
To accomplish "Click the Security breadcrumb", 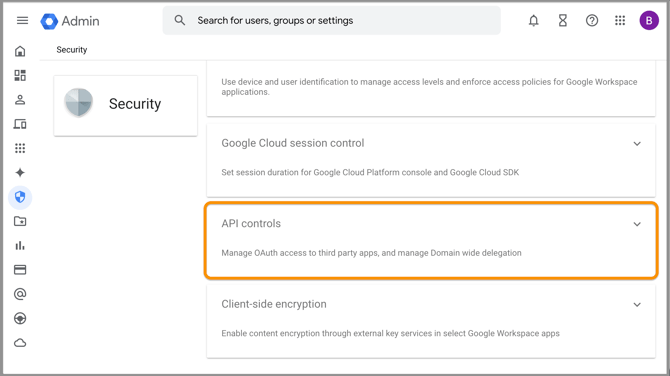I will 72,50.
